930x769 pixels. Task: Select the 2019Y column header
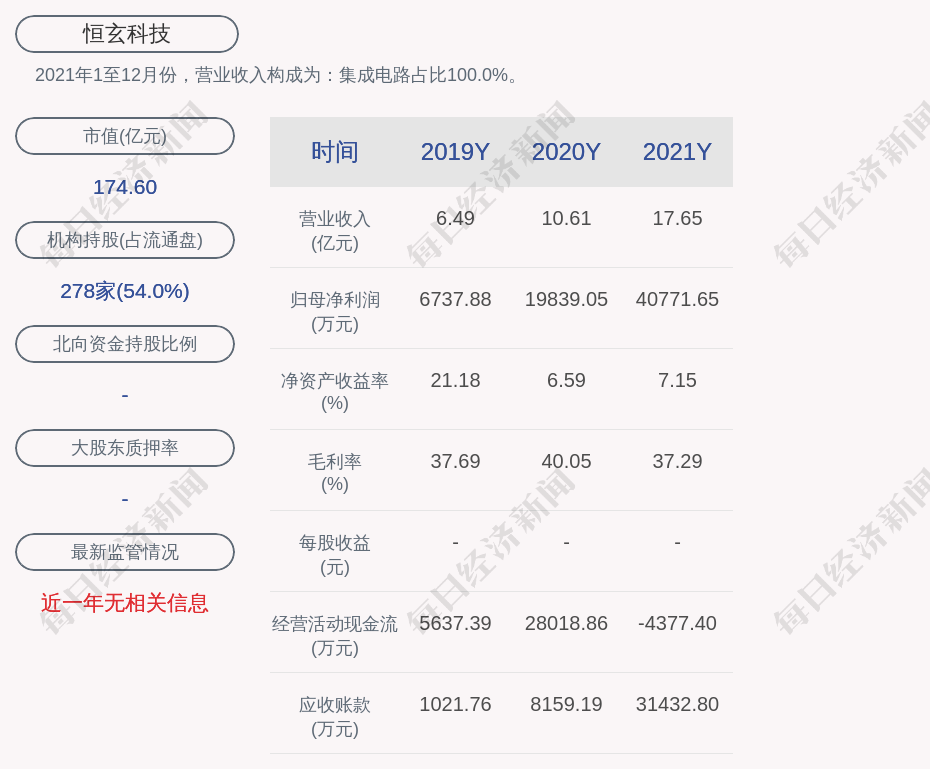click(455, 152)
